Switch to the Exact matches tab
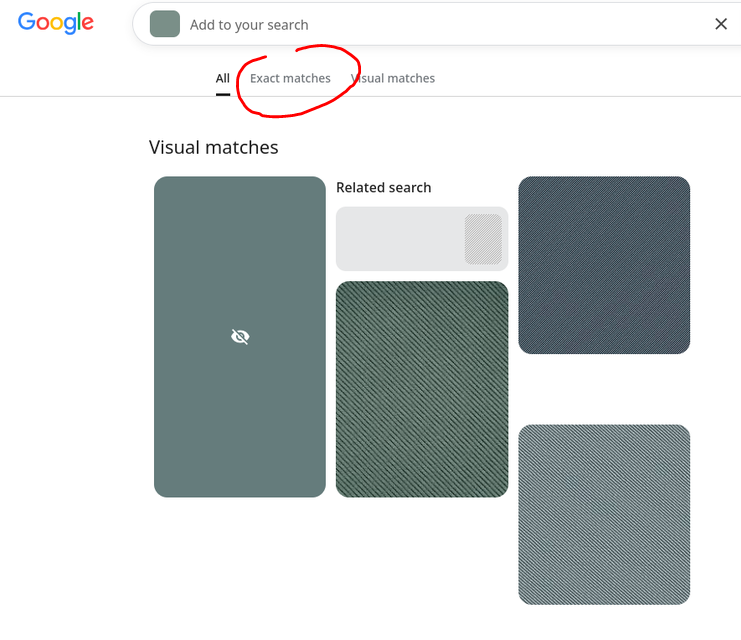 [290, 78]
